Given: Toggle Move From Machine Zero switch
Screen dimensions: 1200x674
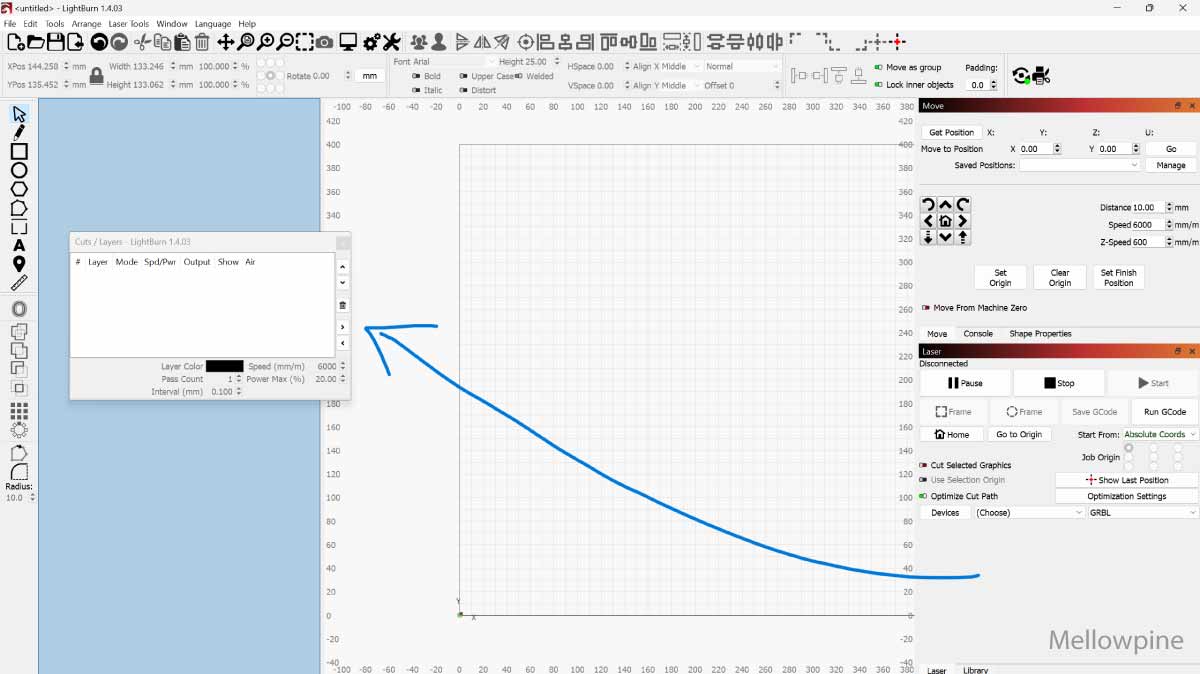Looking at the screenshot, I should click(x=925, y=308).
